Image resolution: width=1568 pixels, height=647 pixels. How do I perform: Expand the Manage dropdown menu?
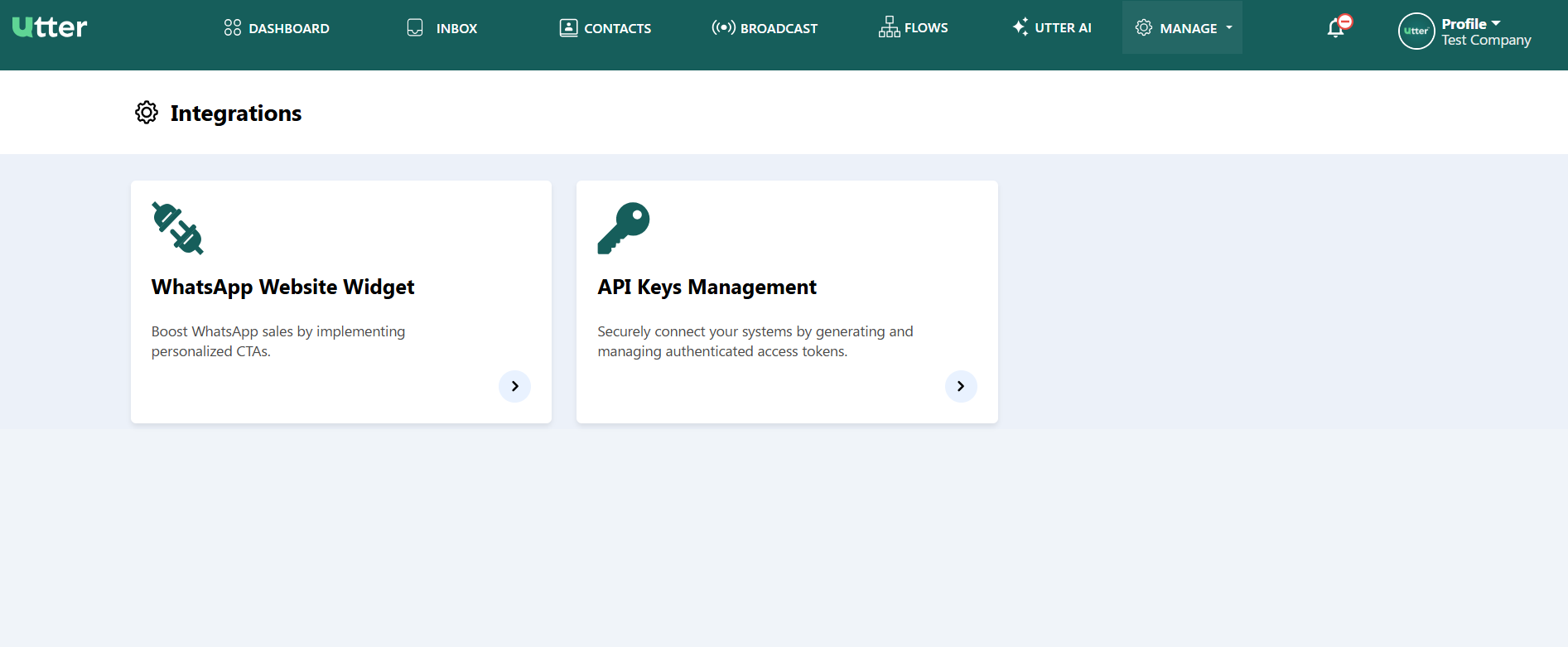point(1183,28)
